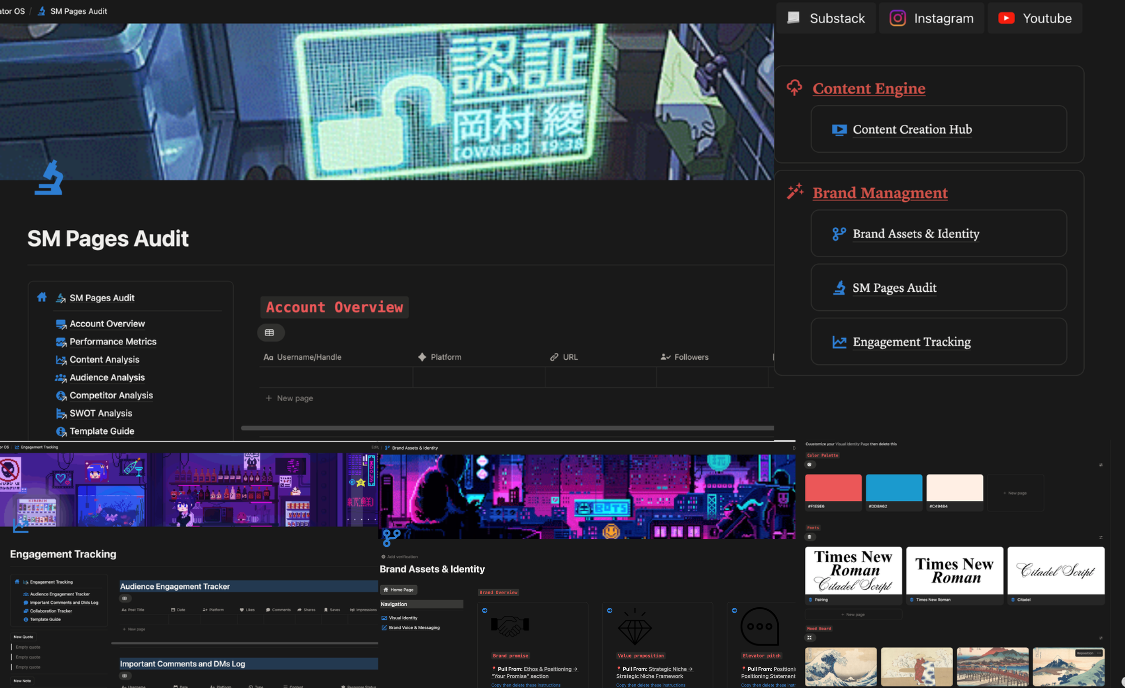Open the Template Guide navigation item
Image resolution: width=1125 pixels, height=688 pixels.
tap(101, 431)
